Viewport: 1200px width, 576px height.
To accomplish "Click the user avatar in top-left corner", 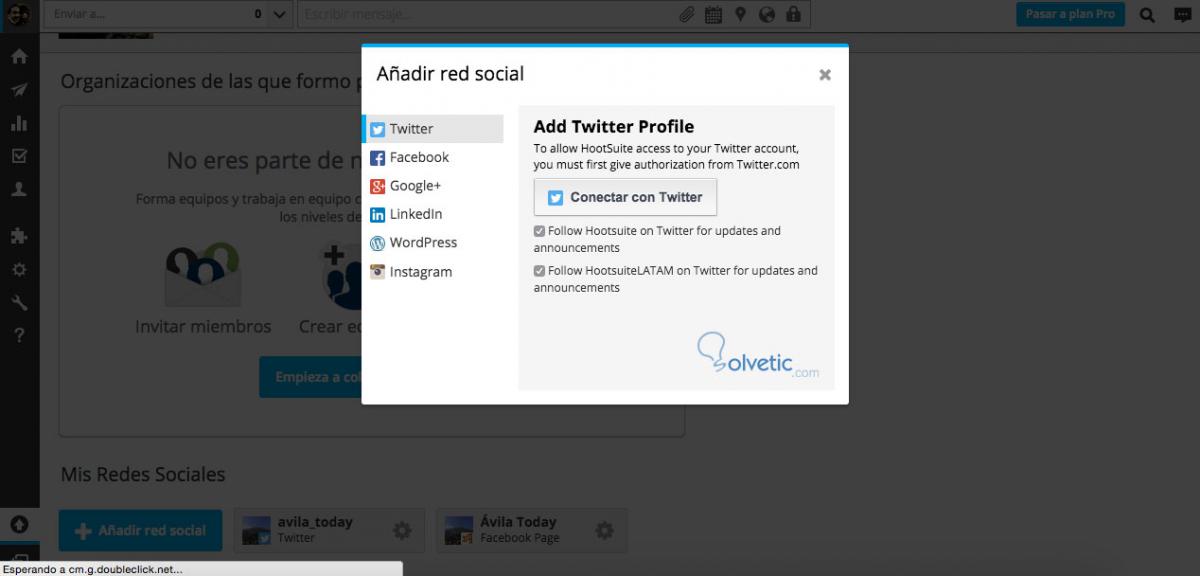I will pos(19,15).
